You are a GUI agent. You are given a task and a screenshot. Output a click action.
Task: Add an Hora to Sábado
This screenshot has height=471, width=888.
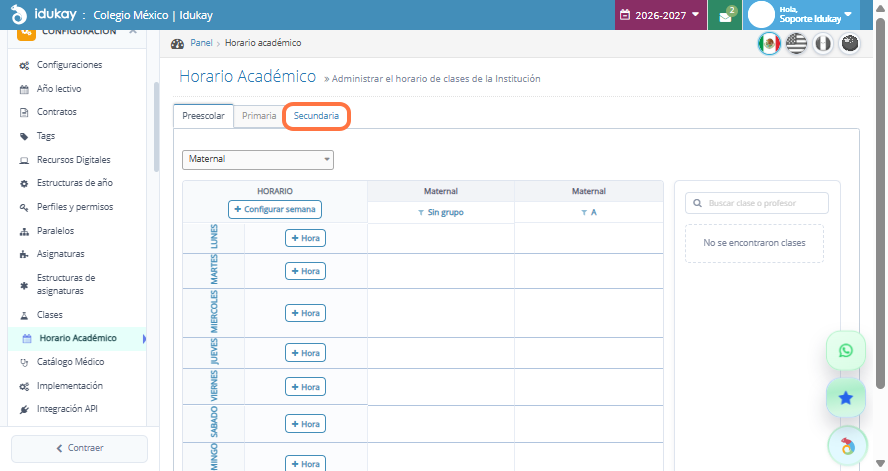pos(305,424)
